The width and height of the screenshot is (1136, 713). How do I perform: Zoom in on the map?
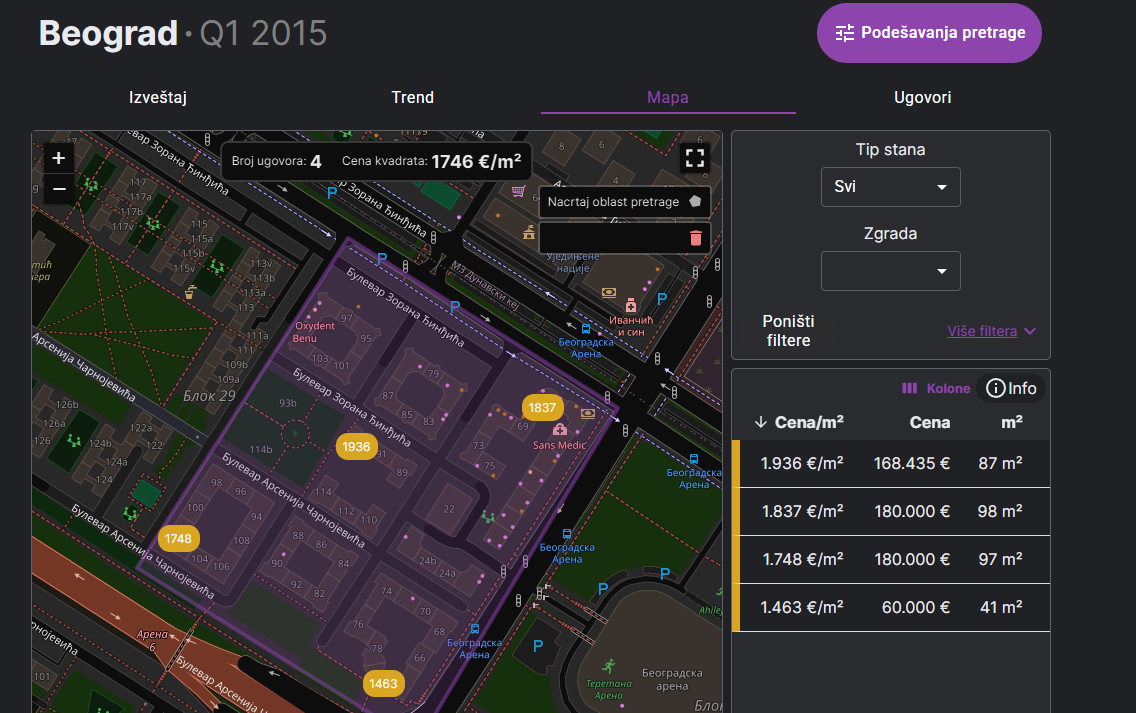click(x=59, y=158)
